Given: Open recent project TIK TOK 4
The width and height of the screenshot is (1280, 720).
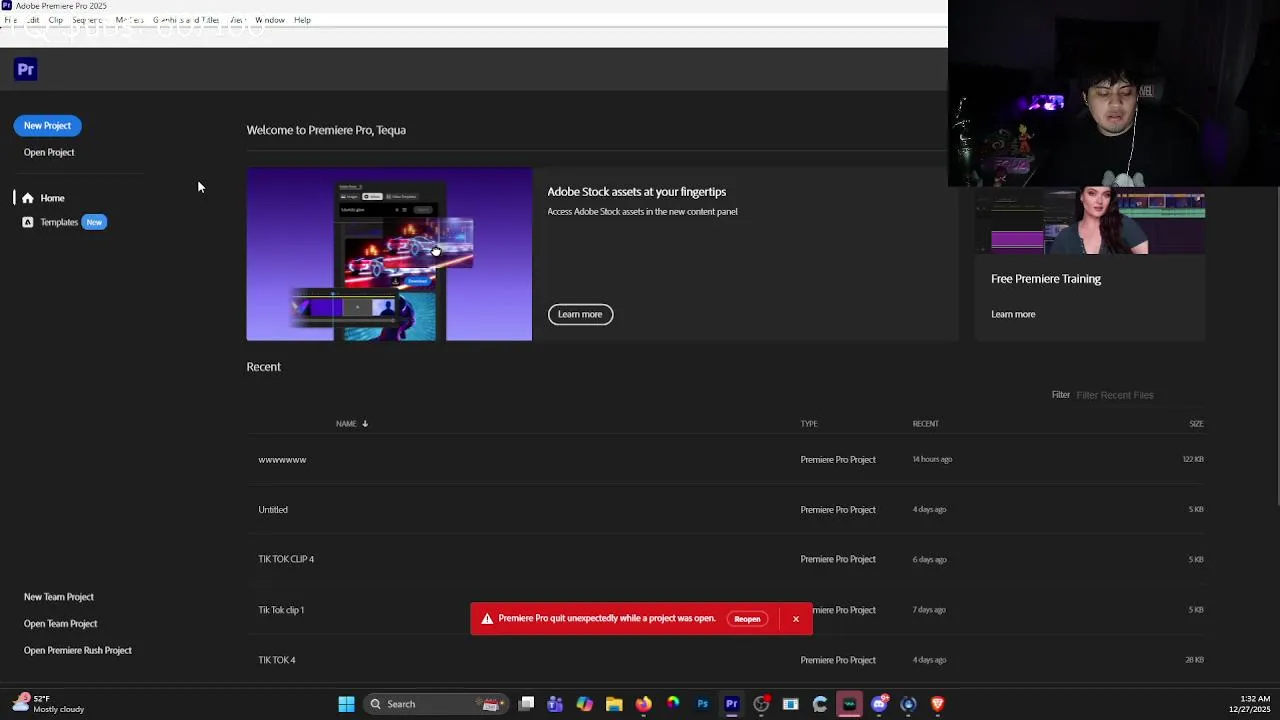Looking at the screenshot, I should pos(726,660).
